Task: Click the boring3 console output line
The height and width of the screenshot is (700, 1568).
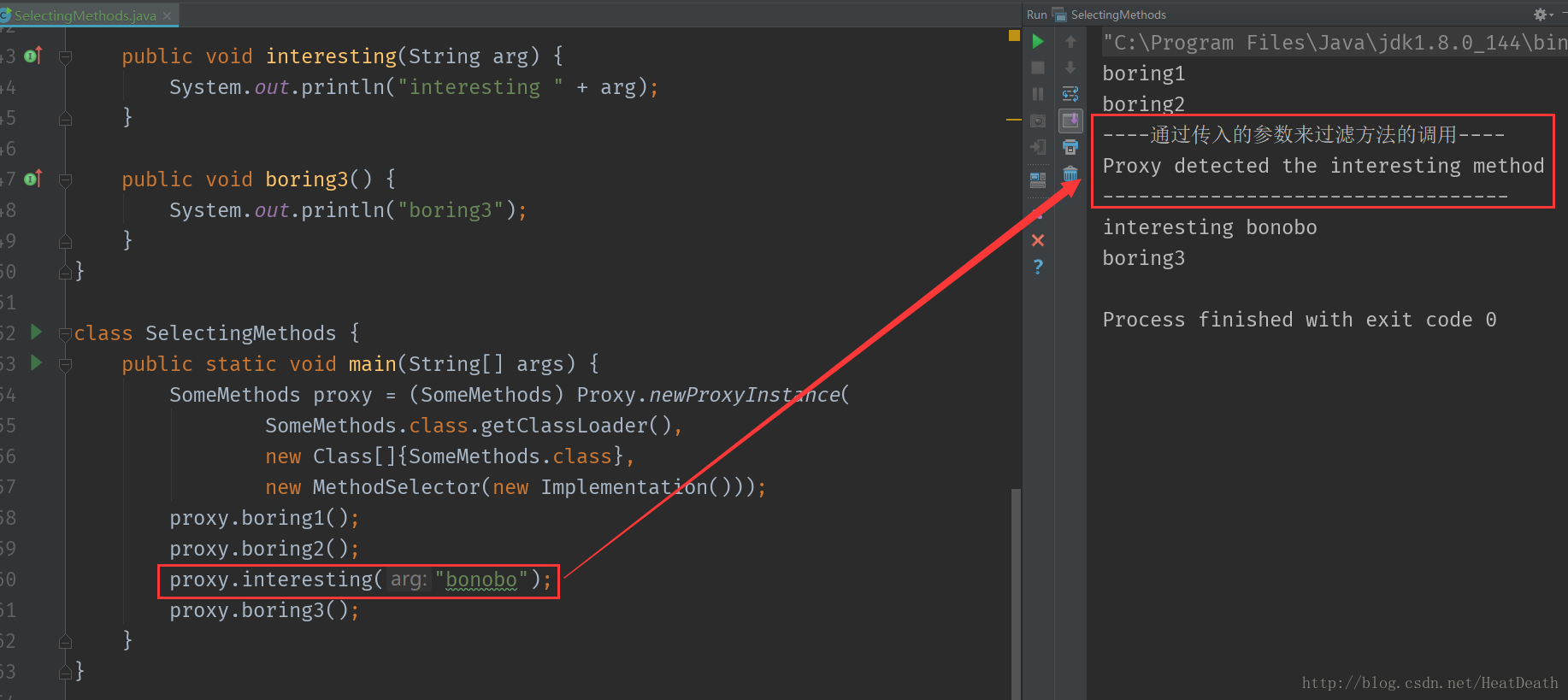Action: (1144, 258)
